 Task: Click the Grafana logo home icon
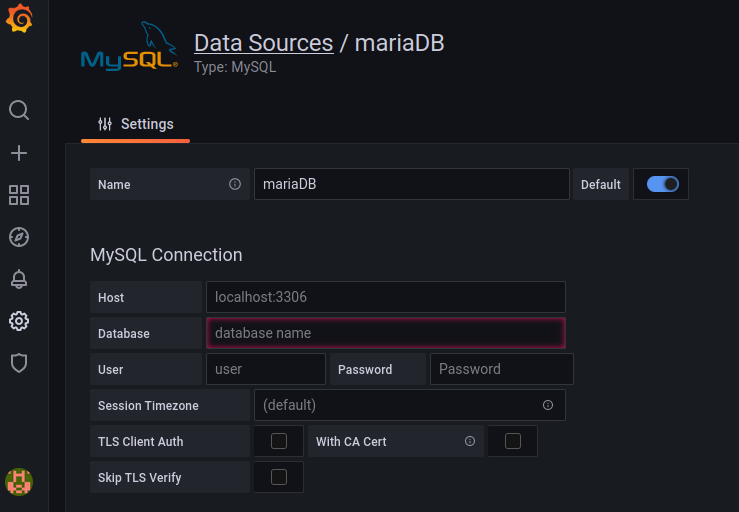tap(19, 19)
